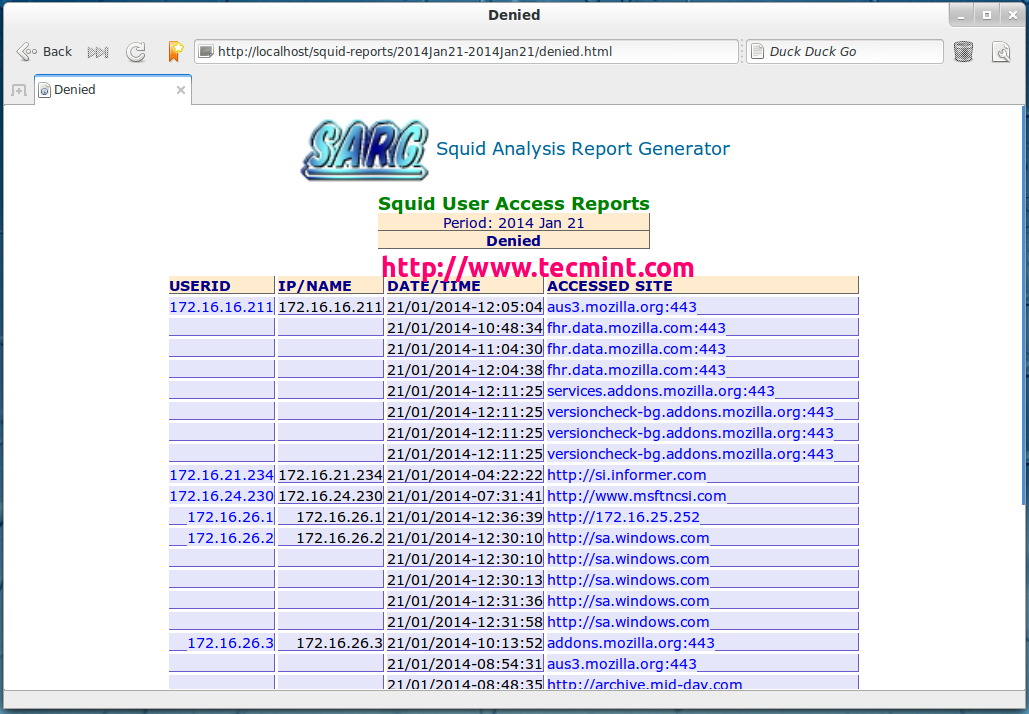Select the Denied tab
1029x714 pixels.
tap(113, 90)
